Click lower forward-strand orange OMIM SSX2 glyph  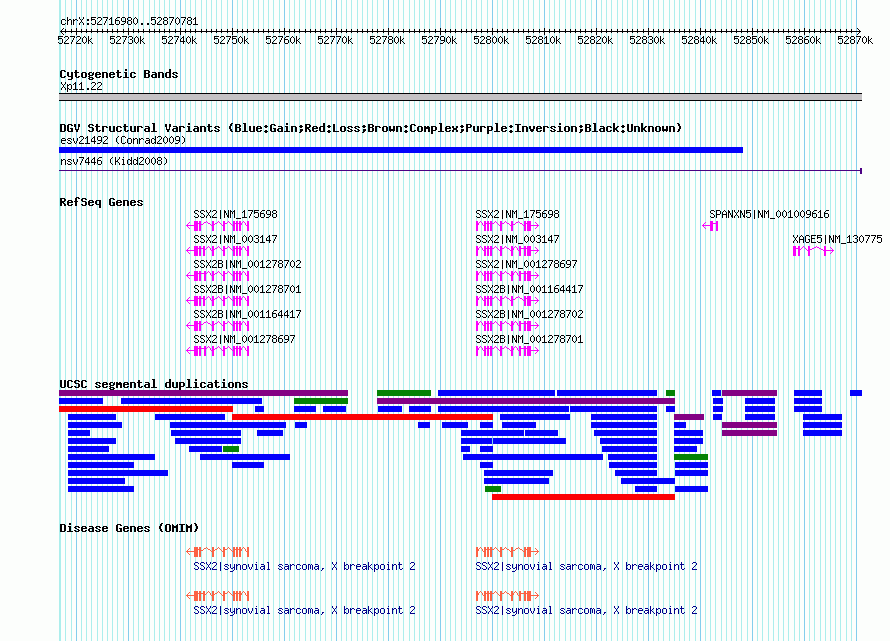(x=507, y=596)
